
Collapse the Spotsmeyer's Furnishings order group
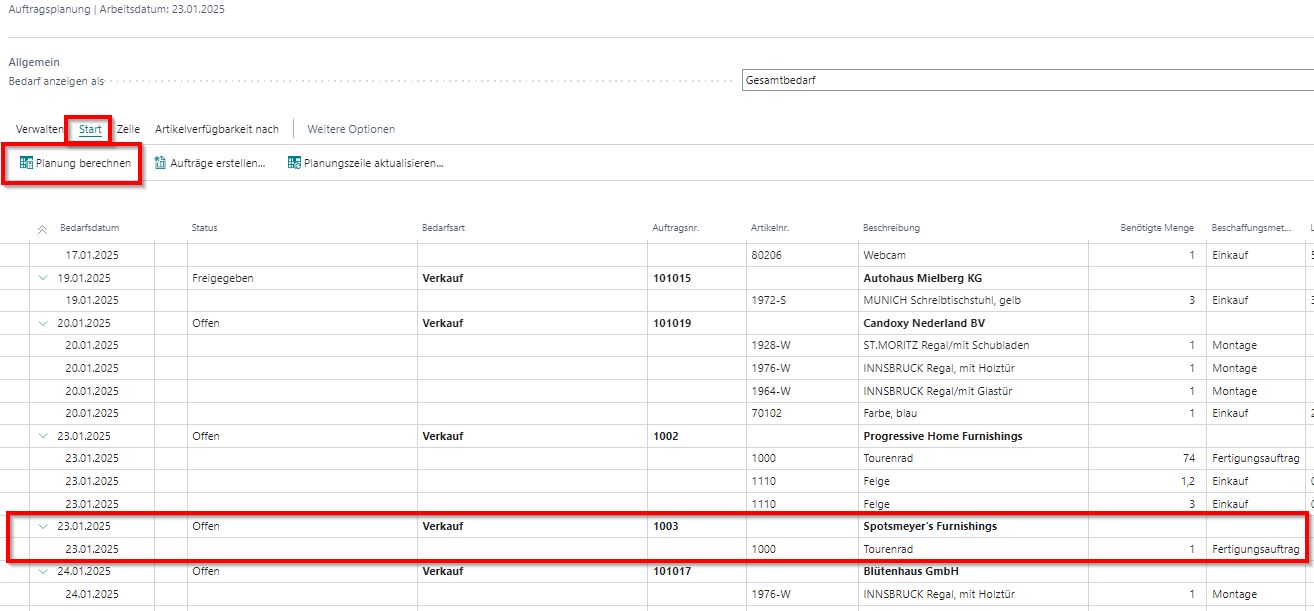42,526
